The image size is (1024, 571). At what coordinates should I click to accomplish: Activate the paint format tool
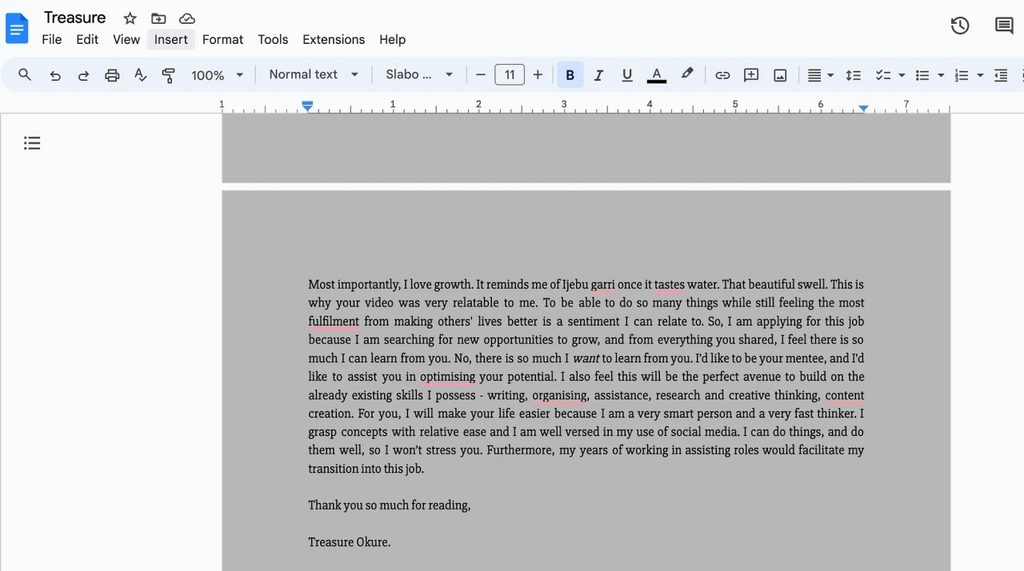[x=168, y=75]
